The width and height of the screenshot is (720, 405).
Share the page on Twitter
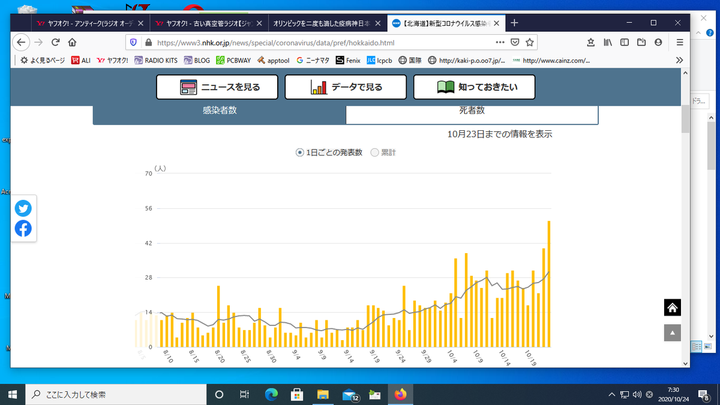coord(22,209)
